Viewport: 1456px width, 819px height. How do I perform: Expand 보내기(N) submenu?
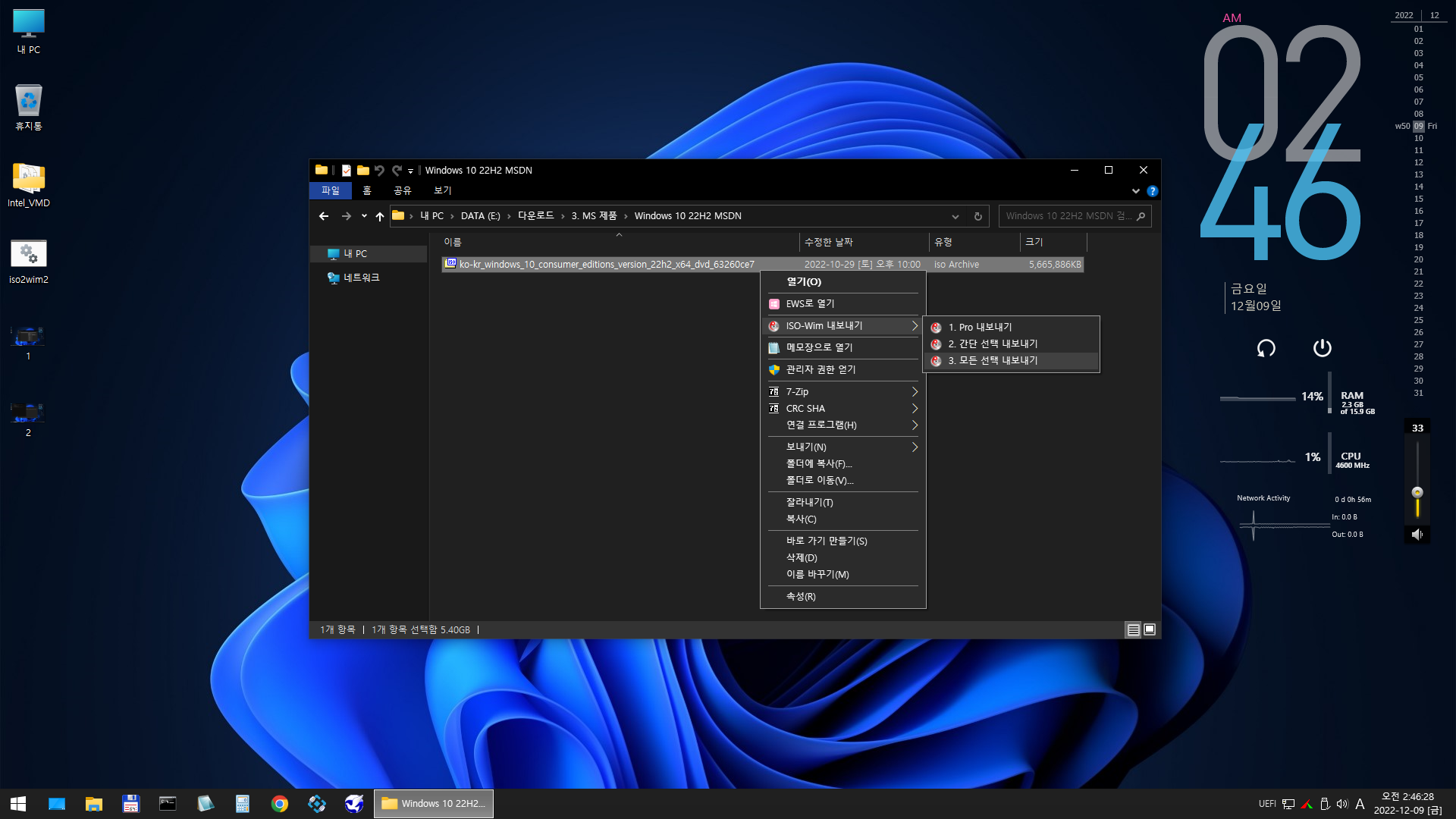(843, 447)
